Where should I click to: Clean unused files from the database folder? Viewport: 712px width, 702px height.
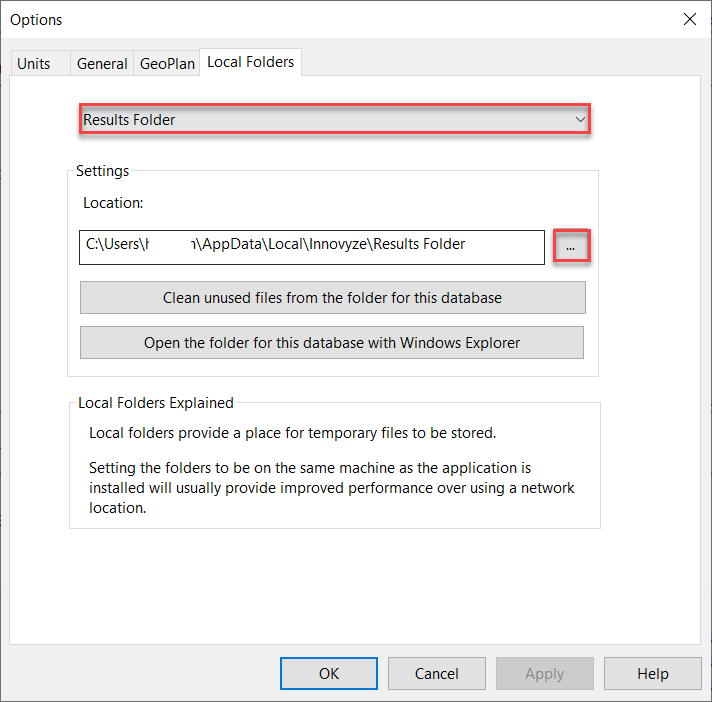click(332, 298)
